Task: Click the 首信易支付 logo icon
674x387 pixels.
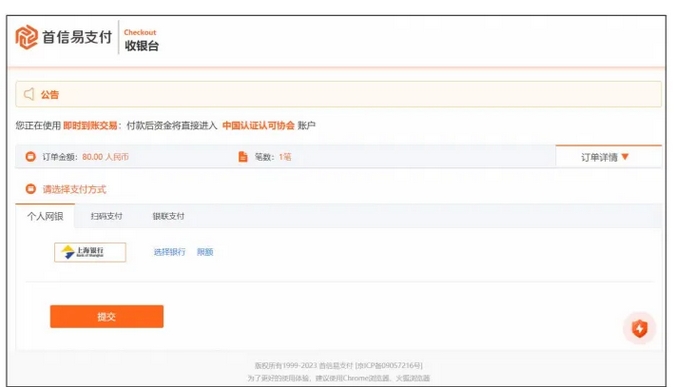Action: pos(27,37)
